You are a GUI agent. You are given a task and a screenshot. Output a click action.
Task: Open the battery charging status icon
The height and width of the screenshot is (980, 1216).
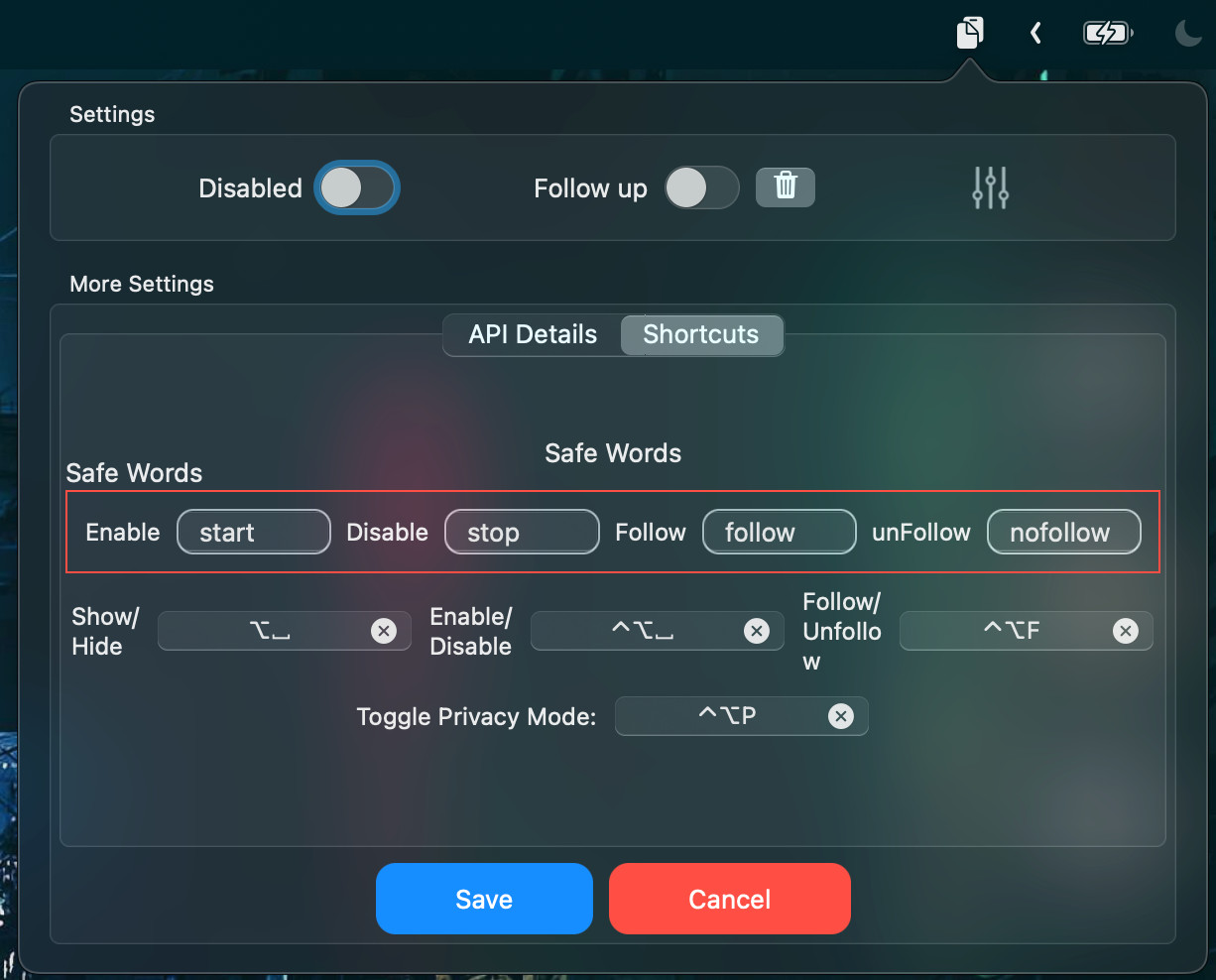1108,34
